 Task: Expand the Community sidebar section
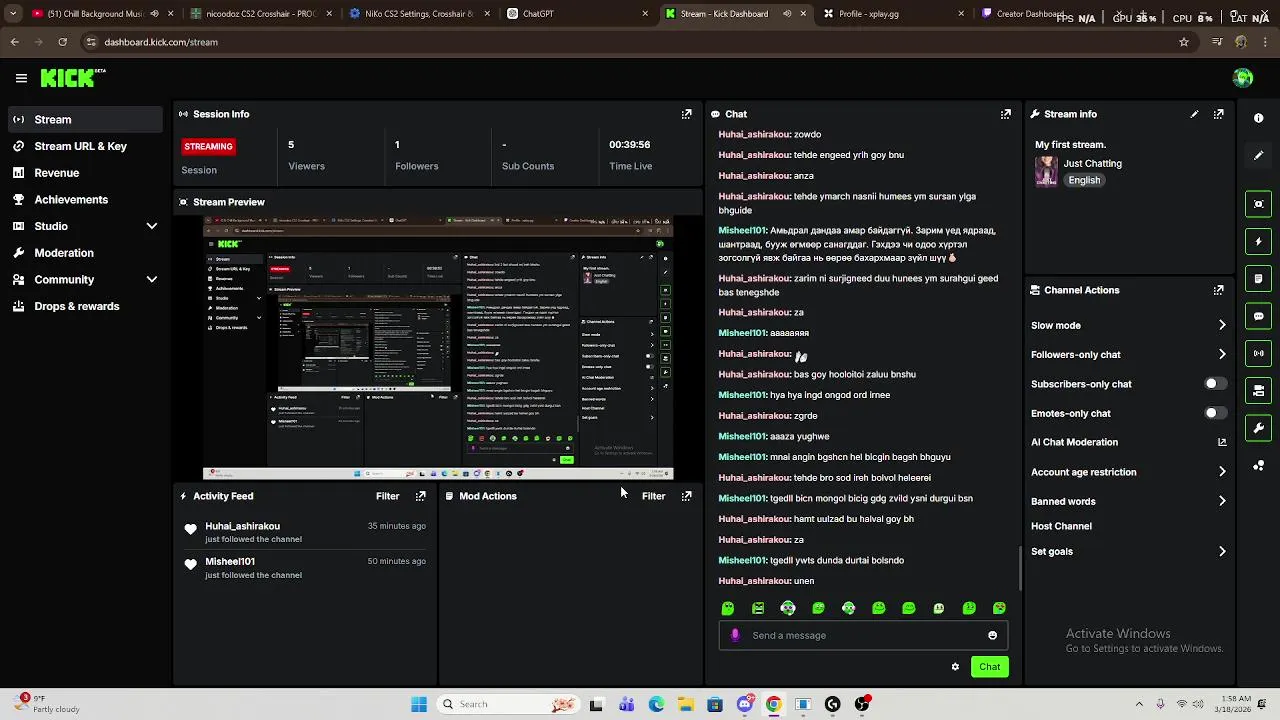point(152,280)
